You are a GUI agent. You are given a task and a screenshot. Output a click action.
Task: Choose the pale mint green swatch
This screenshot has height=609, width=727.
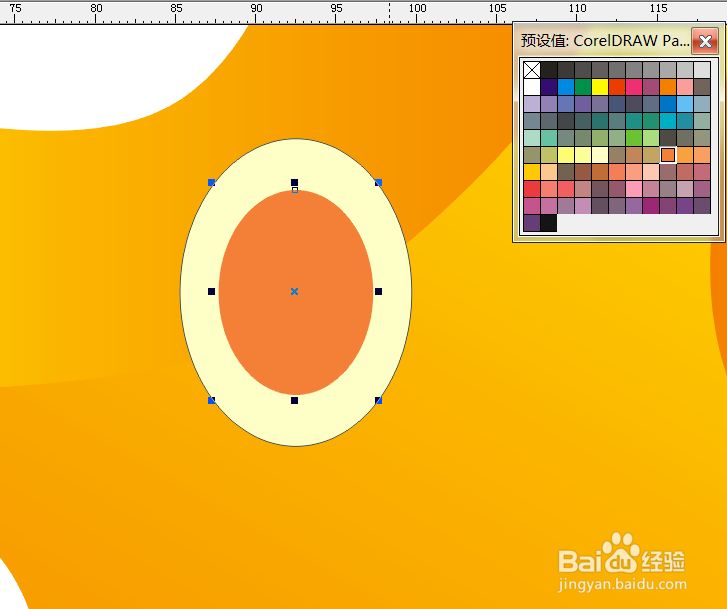[x=532, y=138]
